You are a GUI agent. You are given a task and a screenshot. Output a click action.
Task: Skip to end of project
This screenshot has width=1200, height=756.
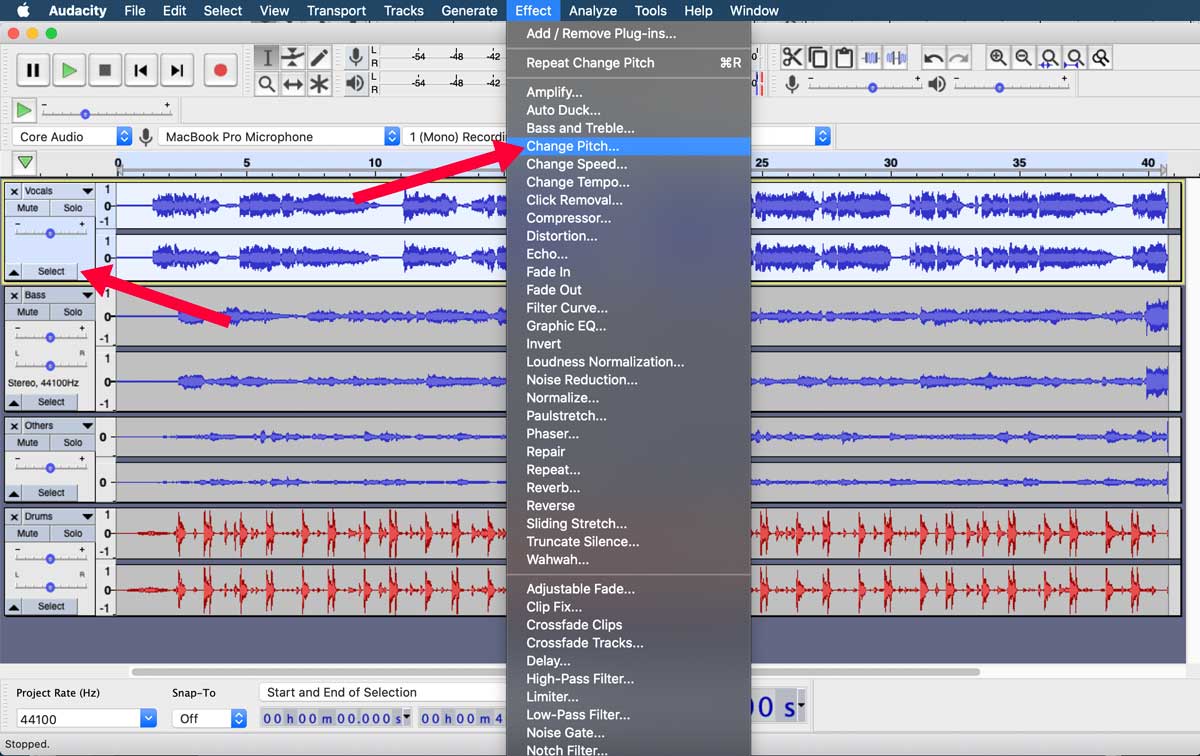(x=177, y=70)
